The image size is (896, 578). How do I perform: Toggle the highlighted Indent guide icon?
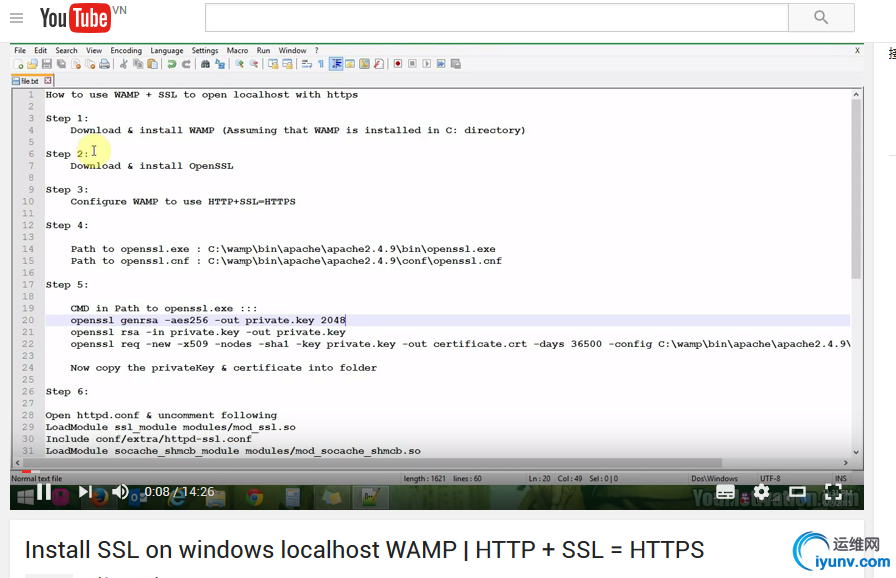[336, 64]
